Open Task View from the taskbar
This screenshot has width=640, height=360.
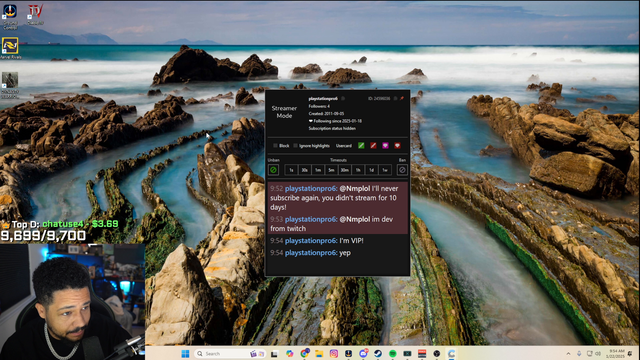[274, 354]
